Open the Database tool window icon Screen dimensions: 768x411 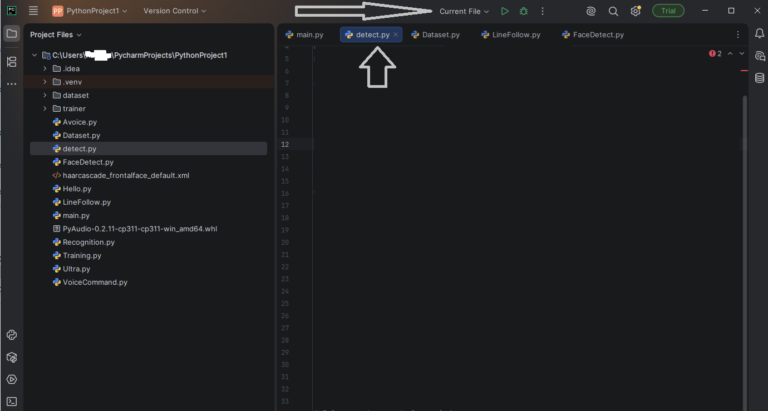(x=759, y=78)
